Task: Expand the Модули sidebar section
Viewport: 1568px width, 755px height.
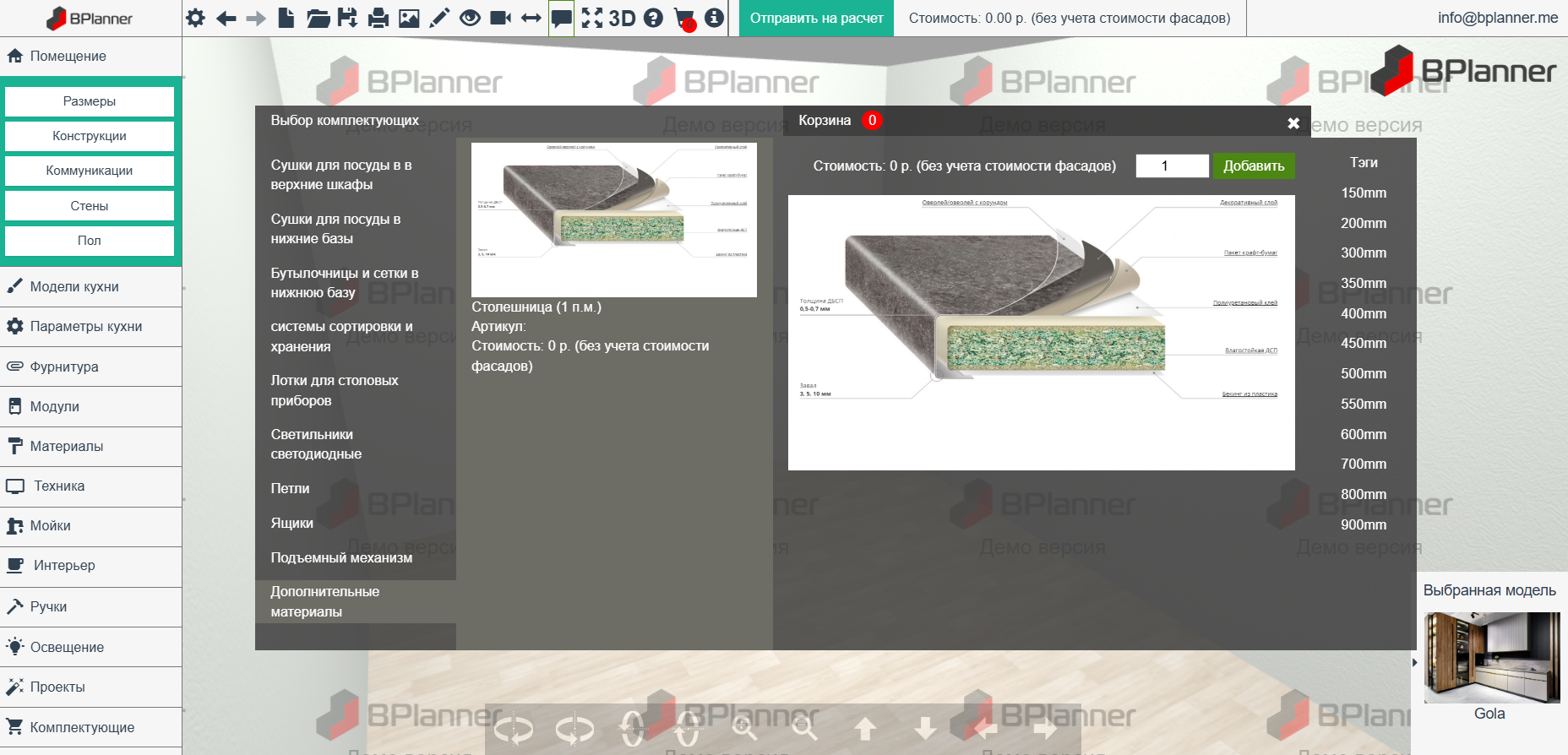Action: coord(90,406)
